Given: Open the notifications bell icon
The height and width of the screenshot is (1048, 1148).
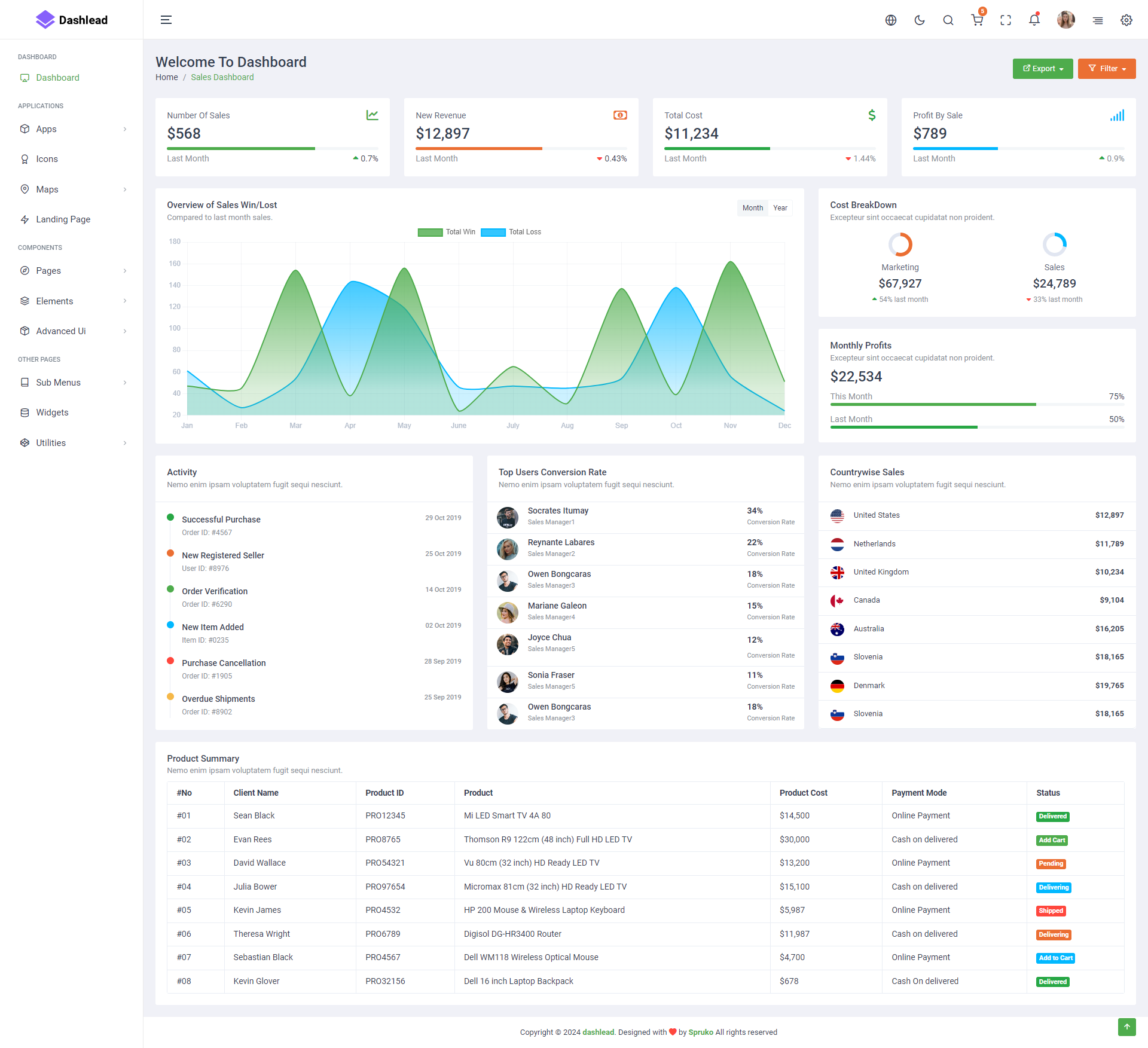Looking at the screenshot, I should (1034, 20).
